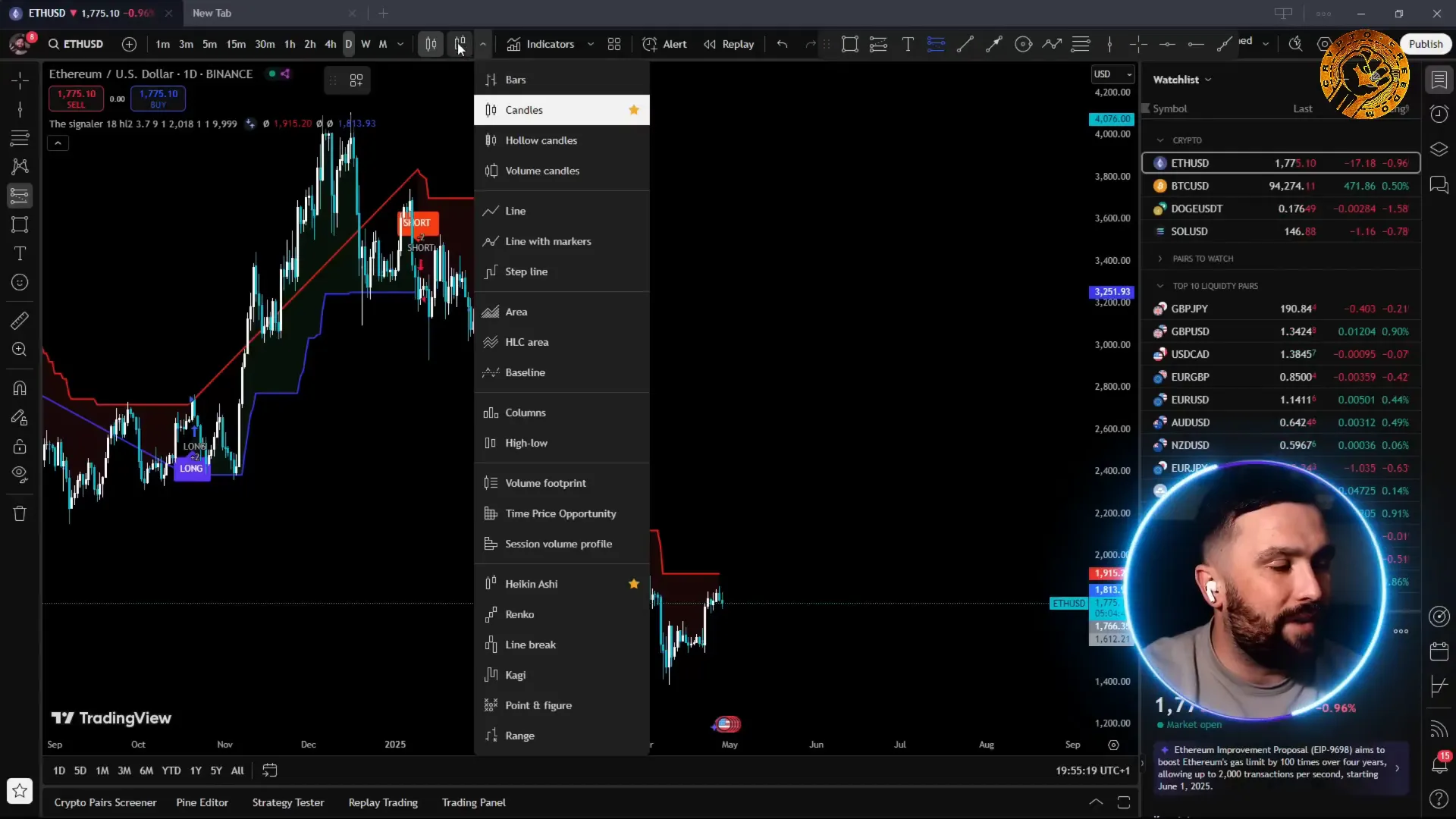
Task: Open help center question icon
Action: [x=1439, y=799]
